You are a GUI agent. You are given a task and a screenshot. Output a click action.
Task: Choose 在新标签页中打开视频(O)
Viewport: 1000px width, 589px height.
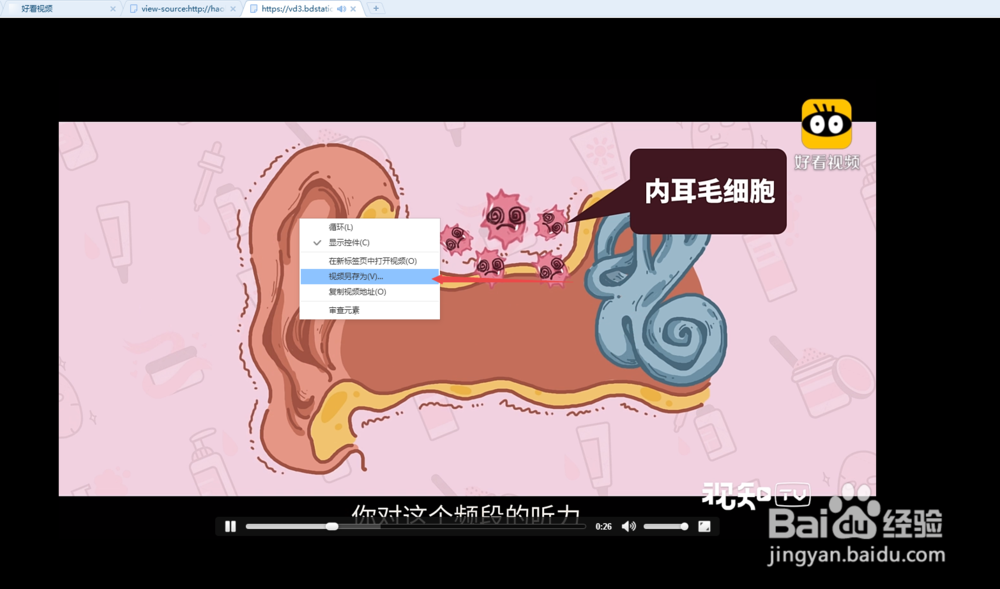pyautogui.click(x=370, y=259)
